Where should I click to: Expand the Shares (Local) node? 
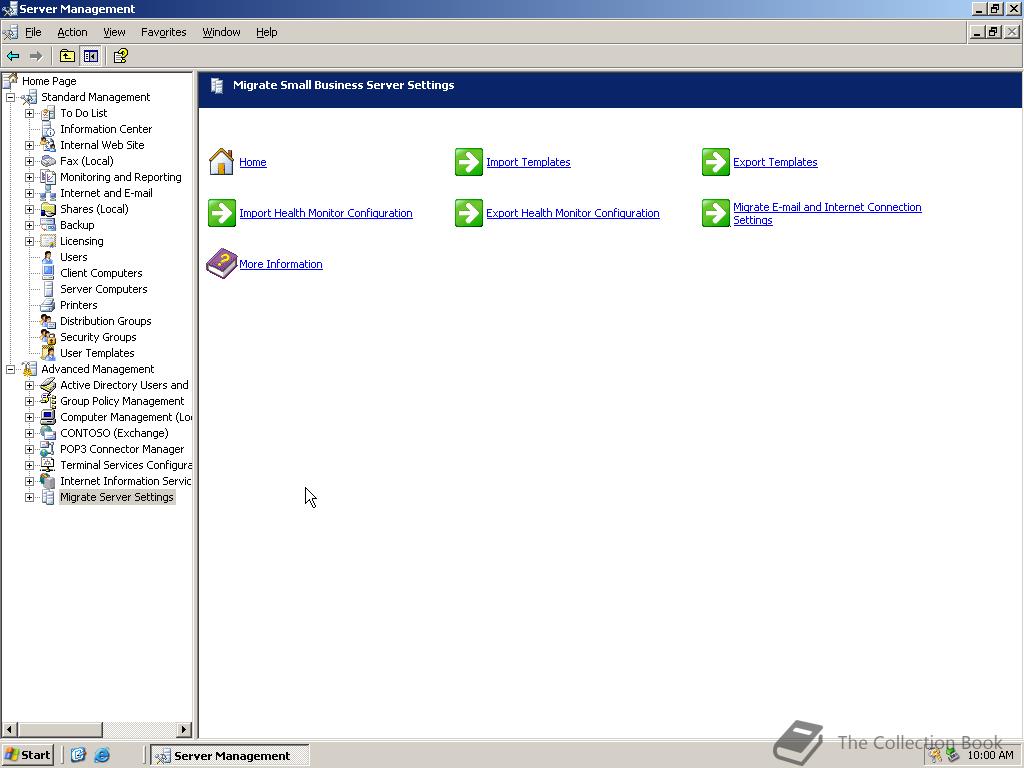click(29, 209)
